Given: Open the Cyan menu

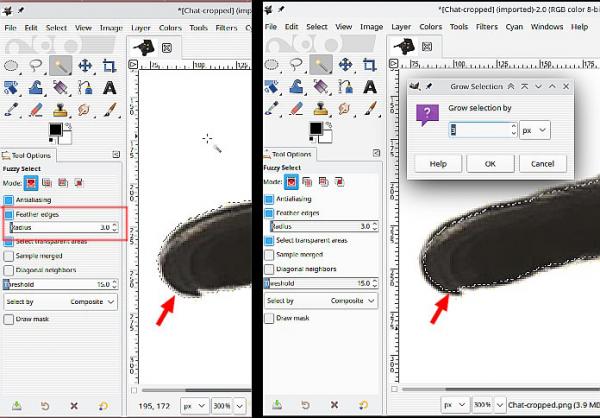Looking at the screenshot, I should coord(514,27).
